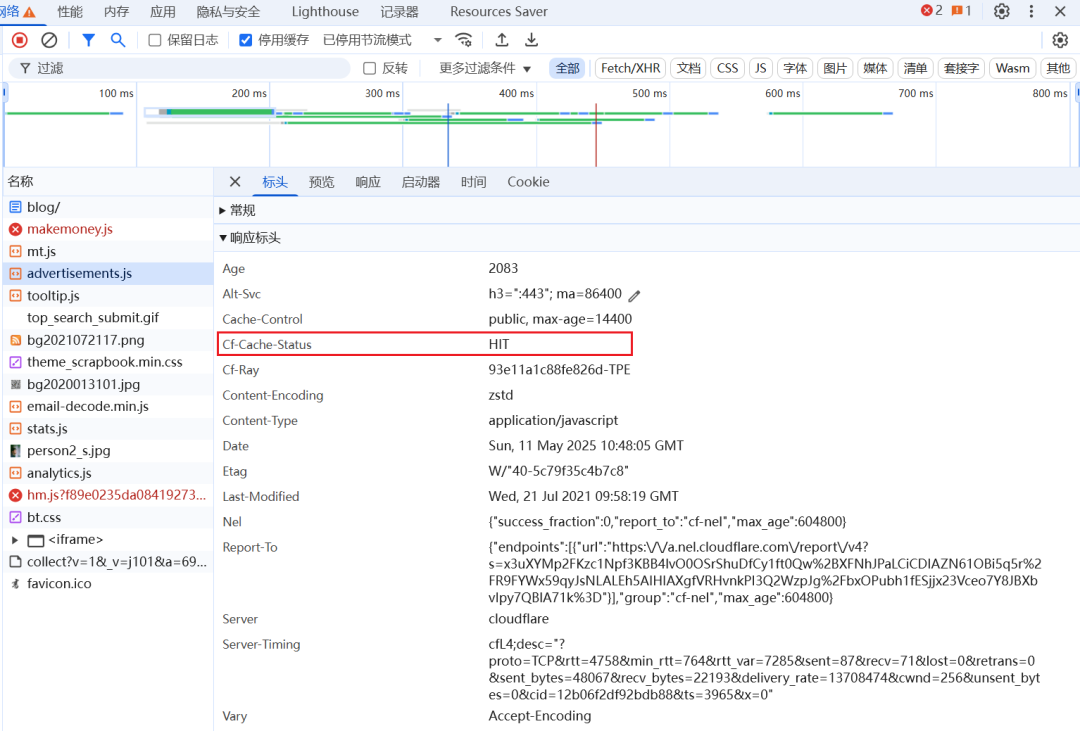Toggle the network filter bar
This screenshot has width=1080, height=731.
[88, 39]
